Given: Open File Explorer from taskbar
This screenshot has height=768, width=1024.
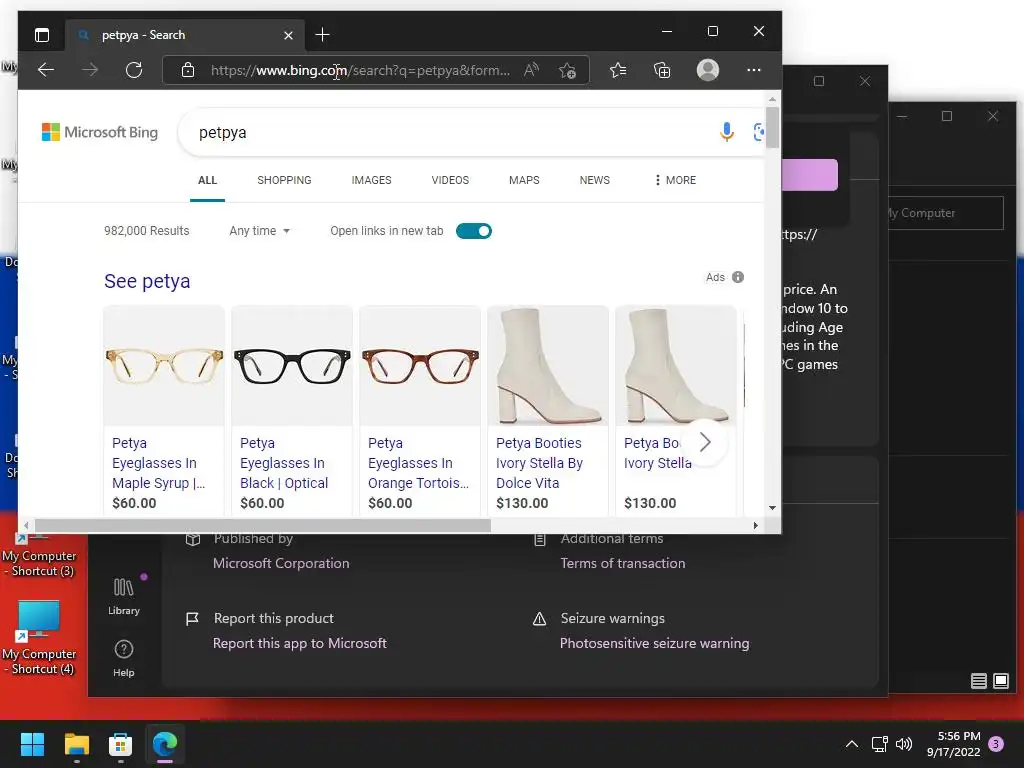Looking at the screenshot, I should click(76, 744).
